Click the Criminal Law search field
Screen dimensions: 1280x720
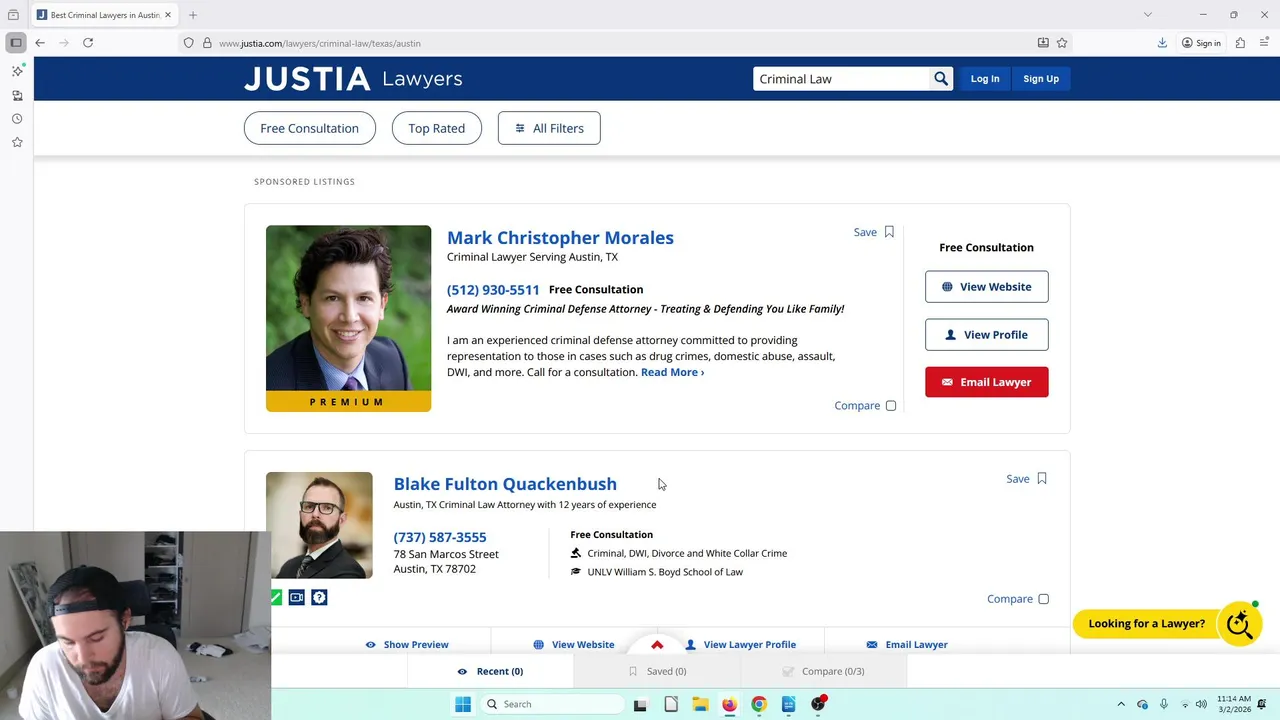841,79
